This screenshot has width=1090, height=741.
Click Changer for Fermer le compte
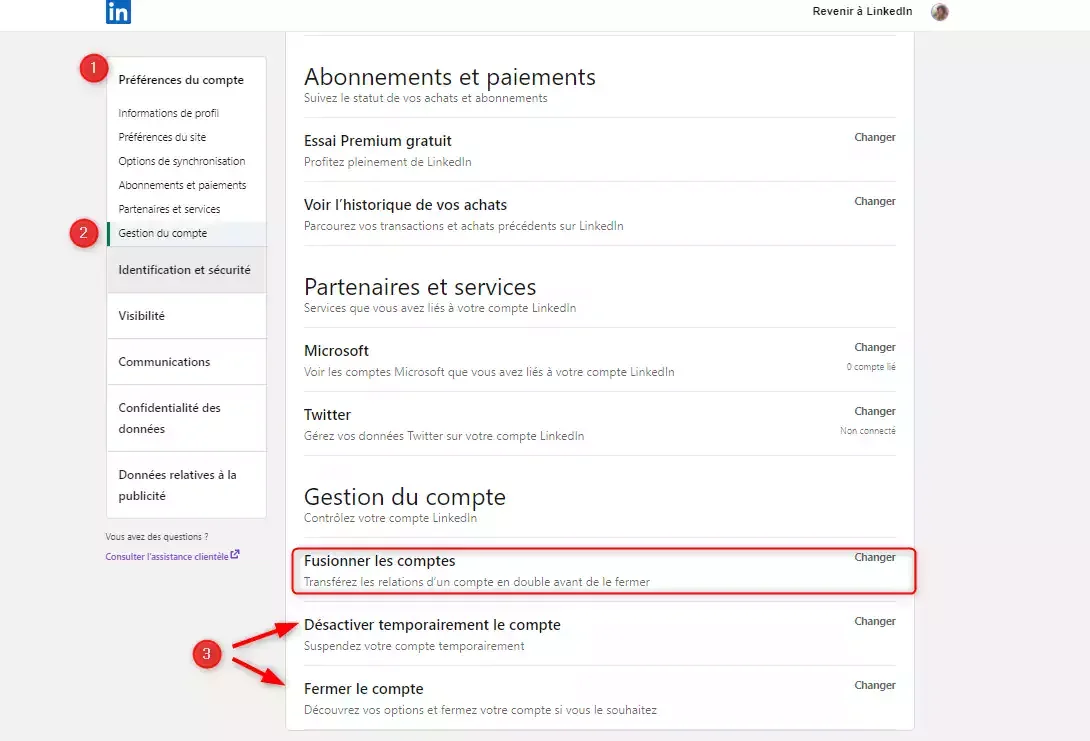(875, 685)
